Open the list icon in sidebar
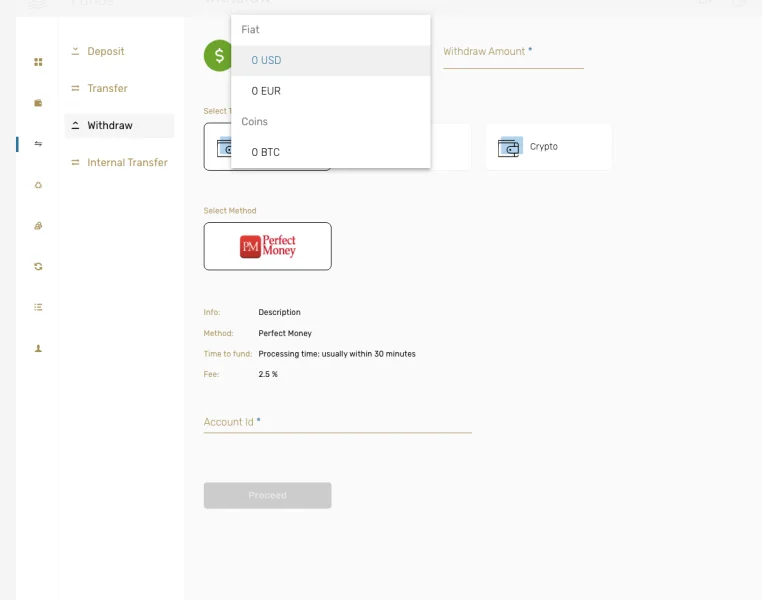 pyautogui.click(x=38, y=308)
